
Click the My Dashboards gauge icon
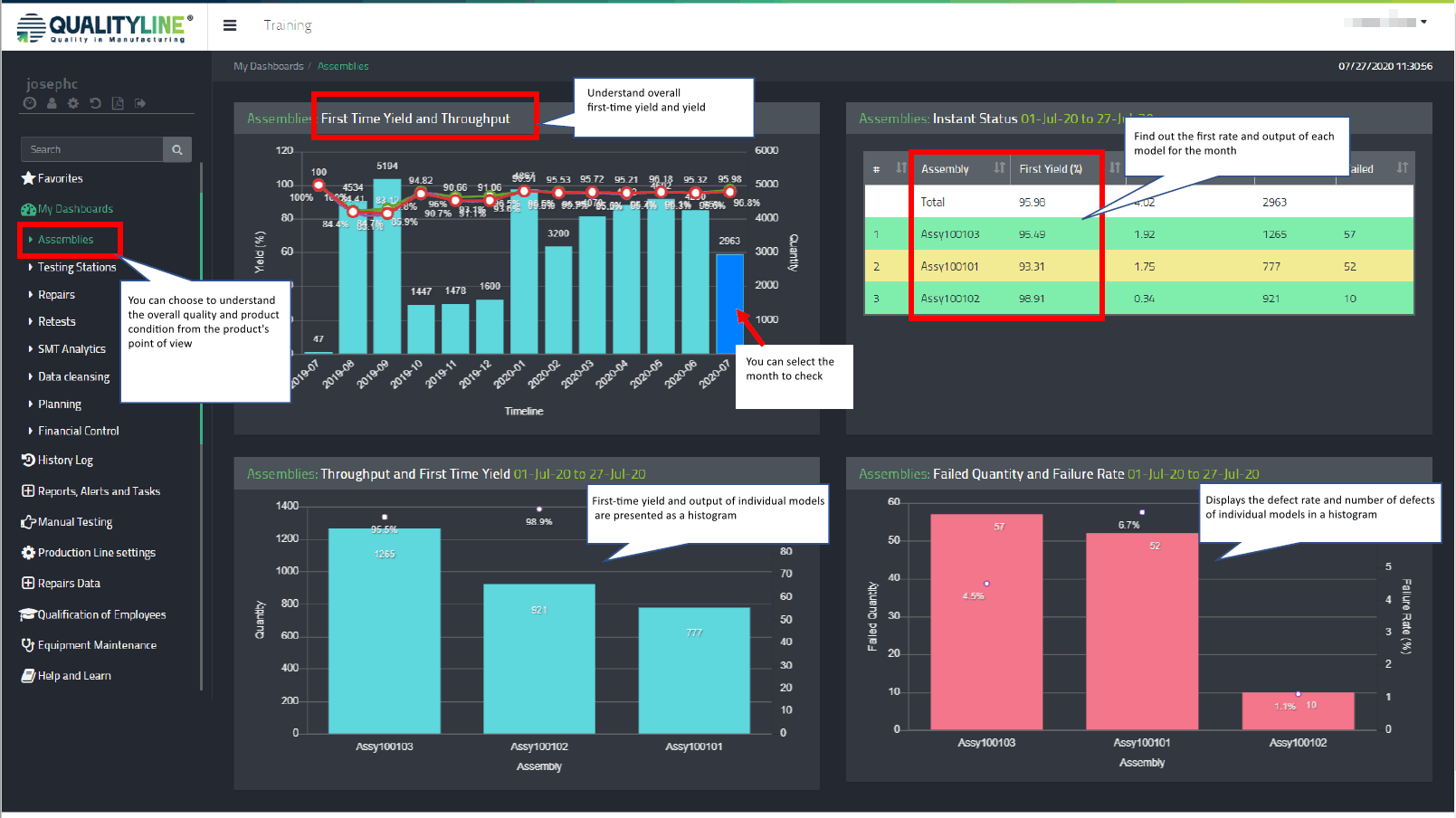(28, 209)
